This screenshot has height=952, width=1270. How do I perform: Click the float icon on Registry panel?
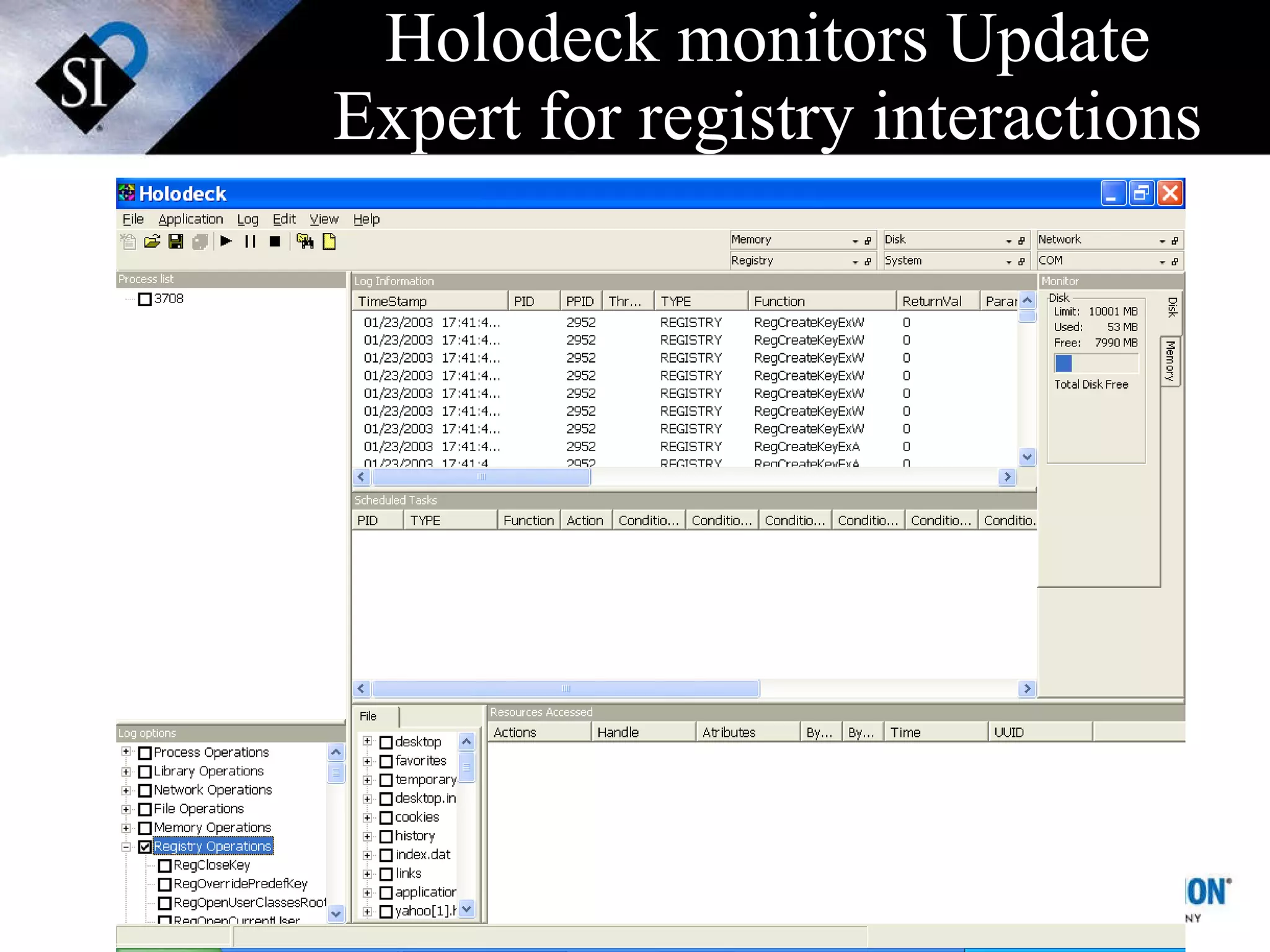pyautogui.click(x=868, y=262)
